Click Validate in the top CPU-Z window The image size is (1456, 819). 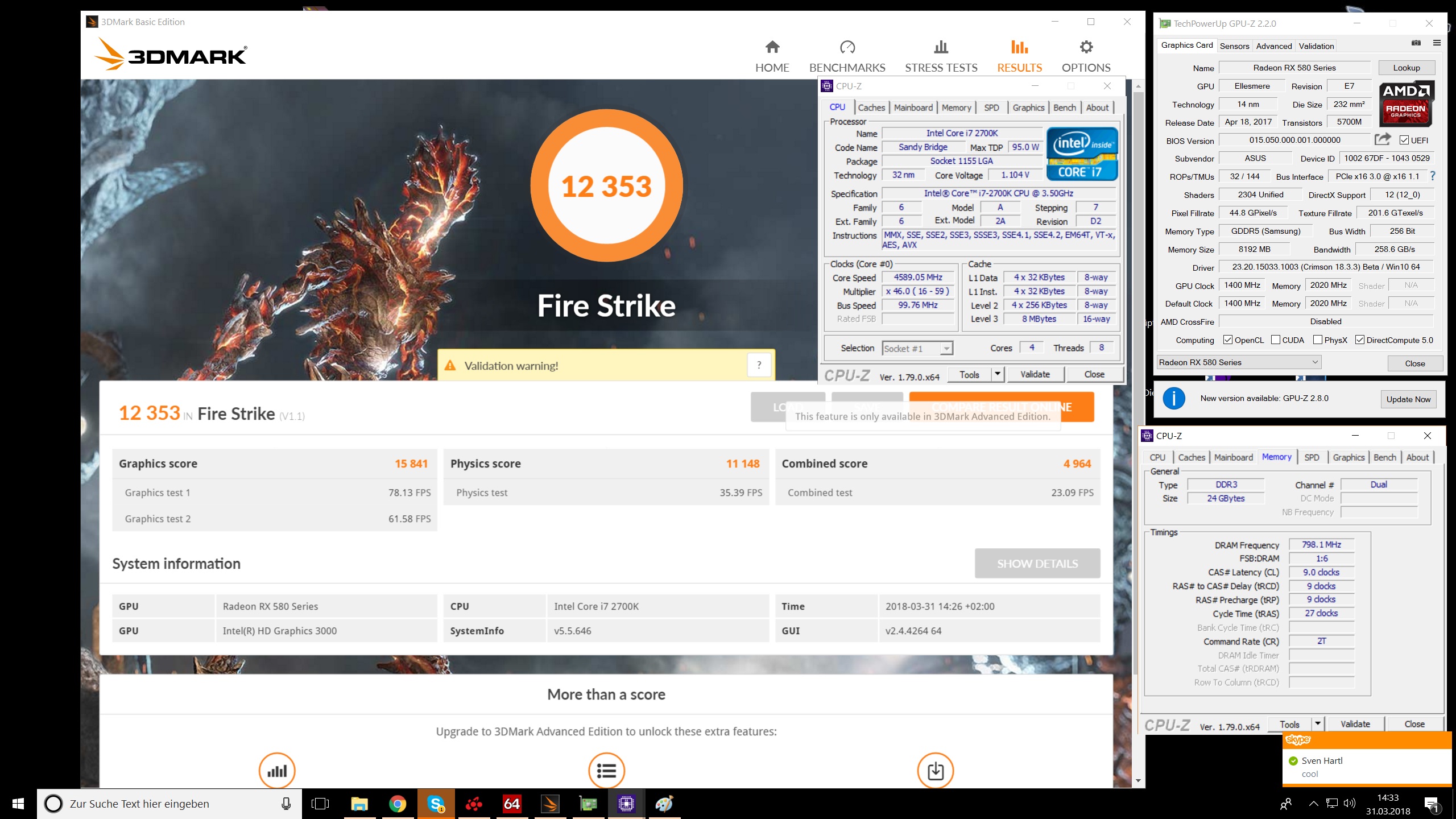click(x=1035, y=374)
